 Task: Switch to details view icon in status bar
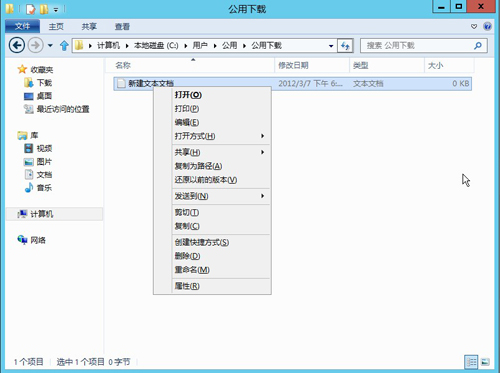[471, 362]
